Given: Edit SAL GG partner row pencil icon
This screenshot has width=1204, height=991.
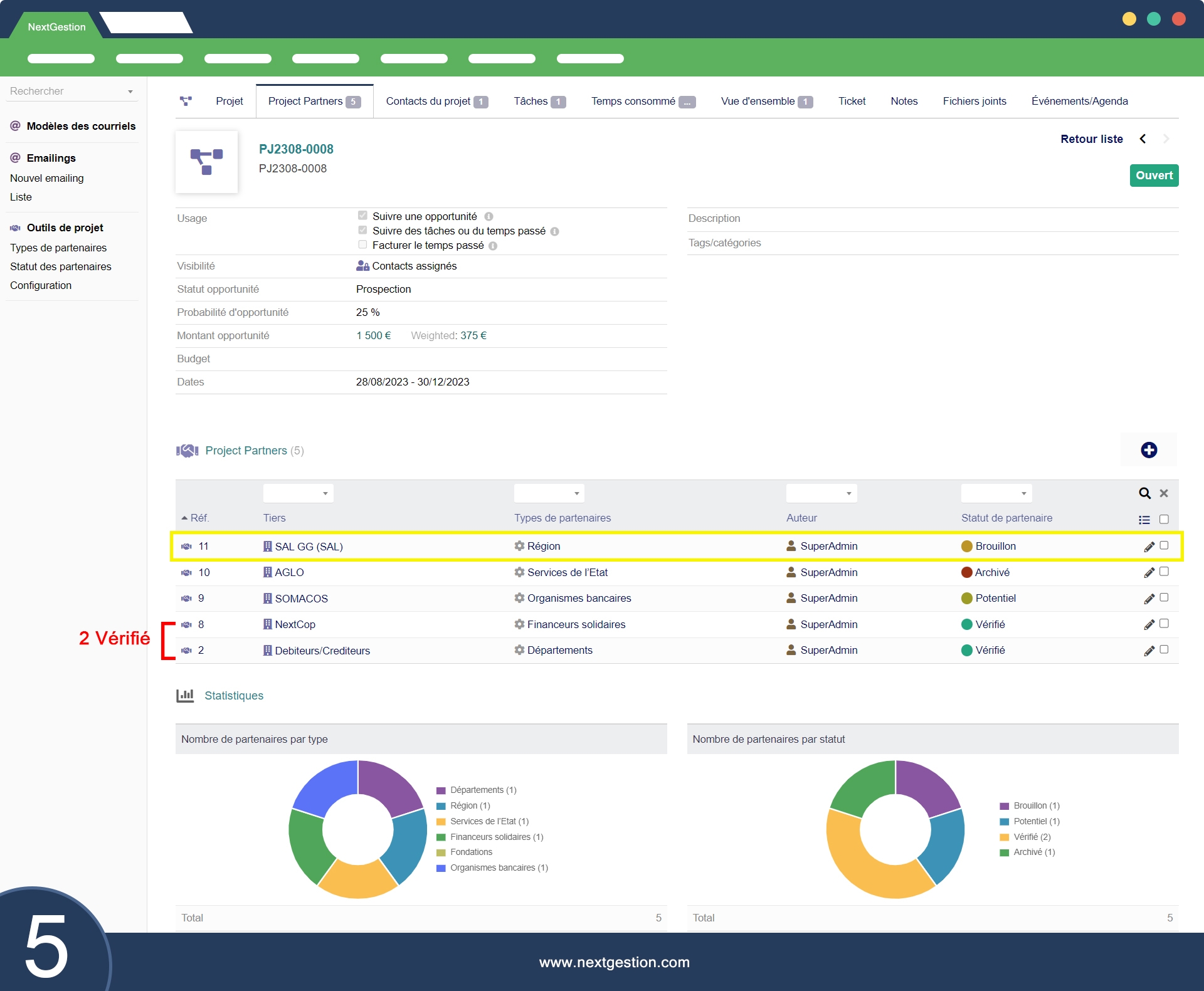Looking at the screenshot, I should pos(1149,547).
